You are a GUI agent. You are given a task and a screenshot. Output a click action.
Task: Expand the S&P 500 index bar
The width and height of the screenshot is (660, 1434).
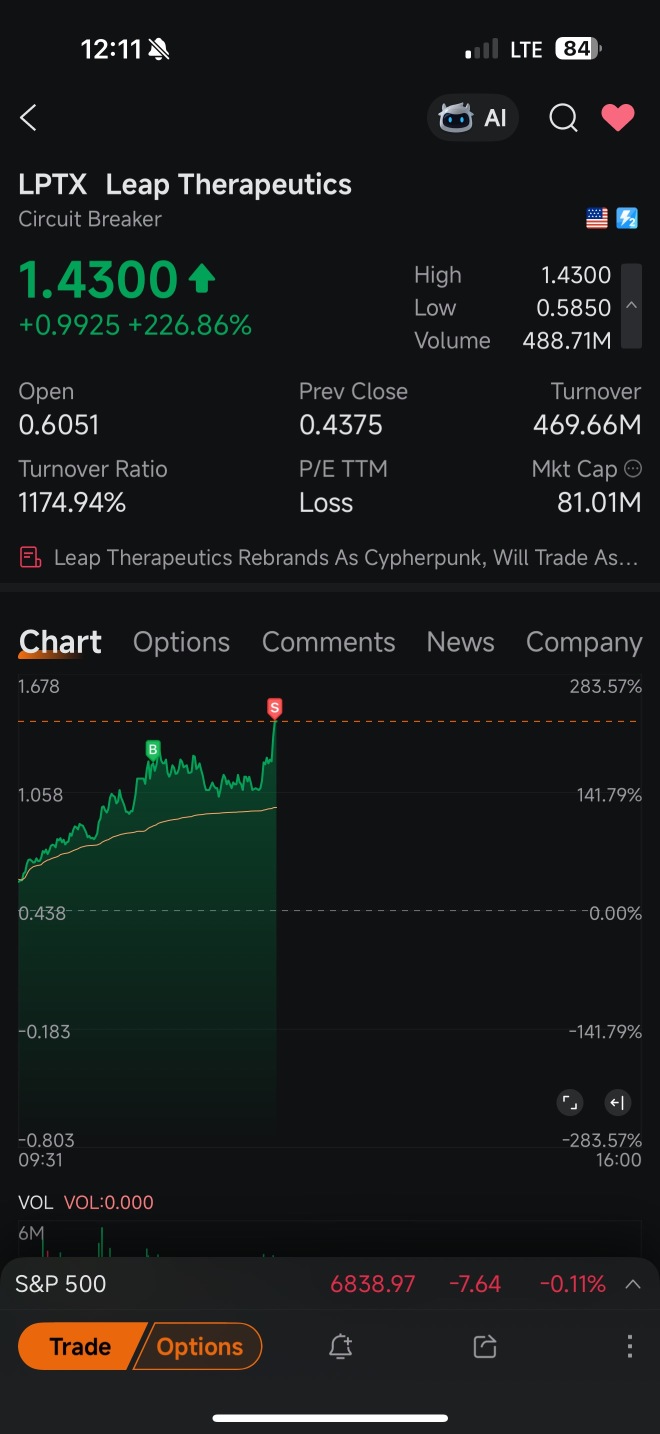point(632,1284)
